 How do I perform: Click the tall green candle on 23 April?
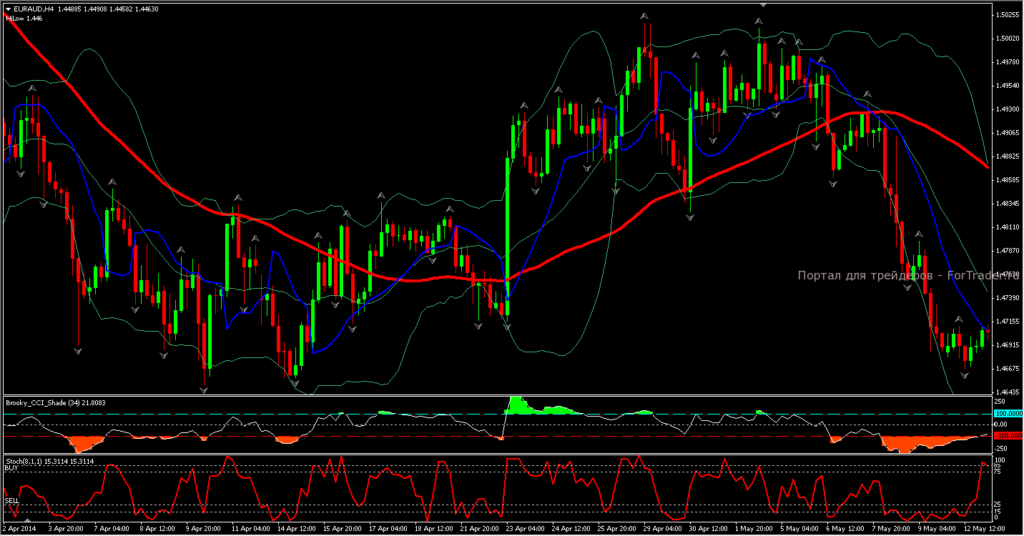coord(508,220)
